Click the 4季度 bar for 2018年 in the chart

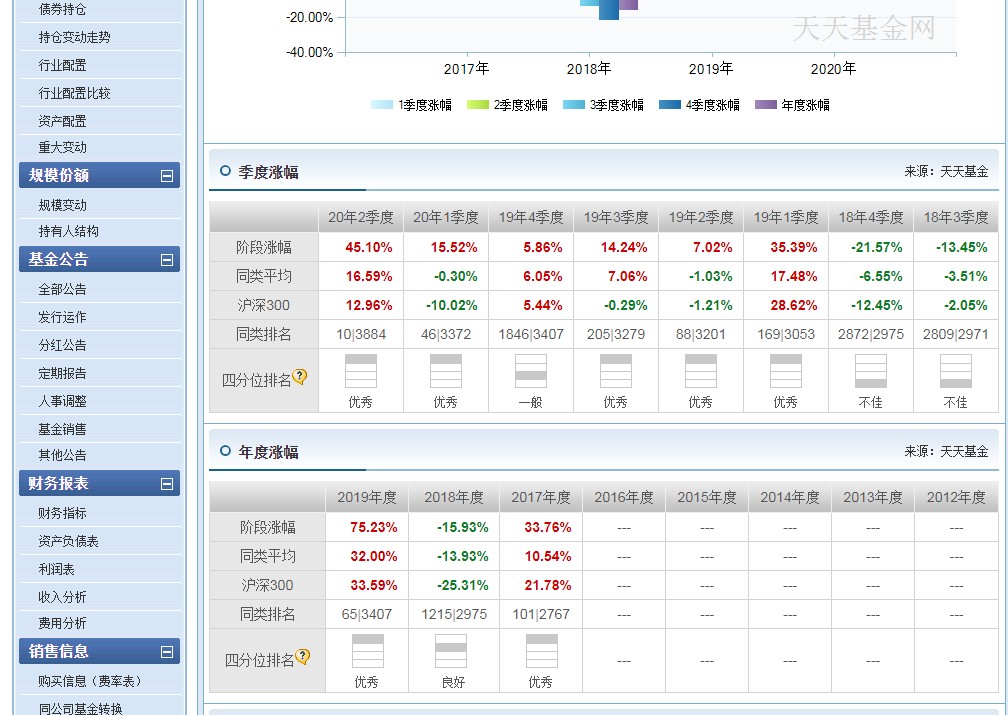click(x=609, y=10)
